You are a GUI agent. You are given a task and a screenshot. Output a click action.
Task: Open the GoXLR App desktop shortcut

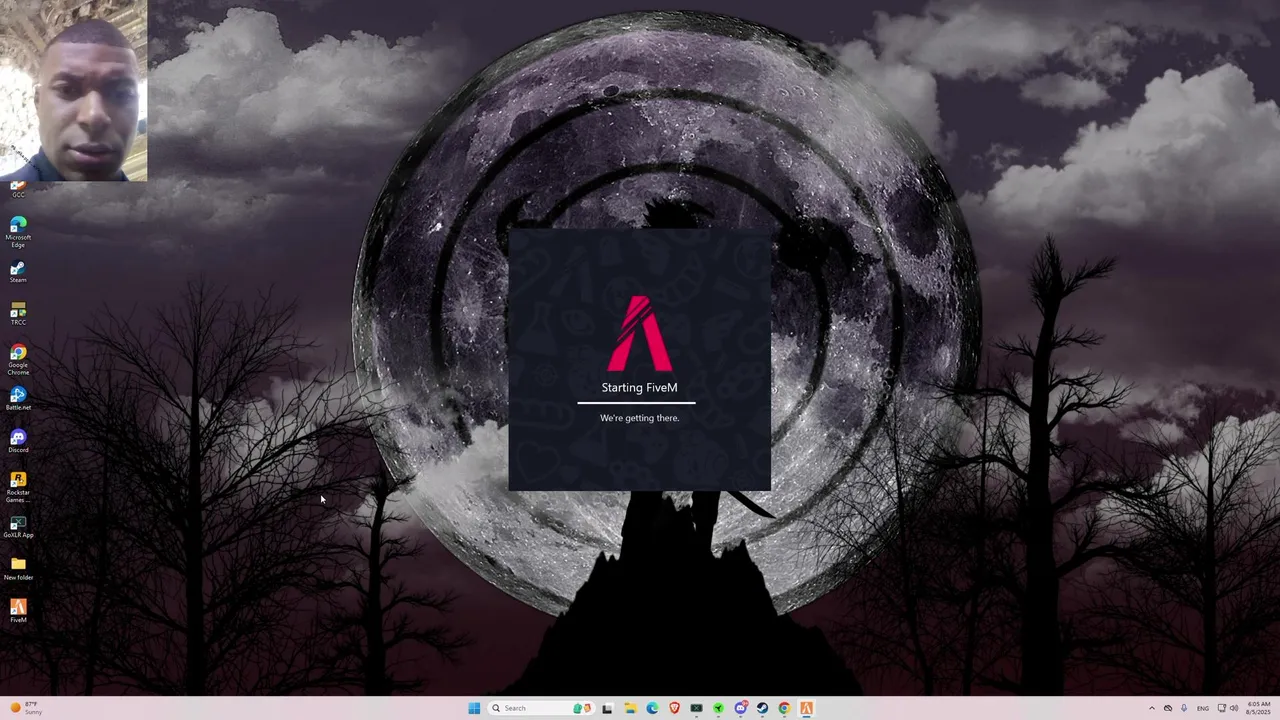pos(18,526)
